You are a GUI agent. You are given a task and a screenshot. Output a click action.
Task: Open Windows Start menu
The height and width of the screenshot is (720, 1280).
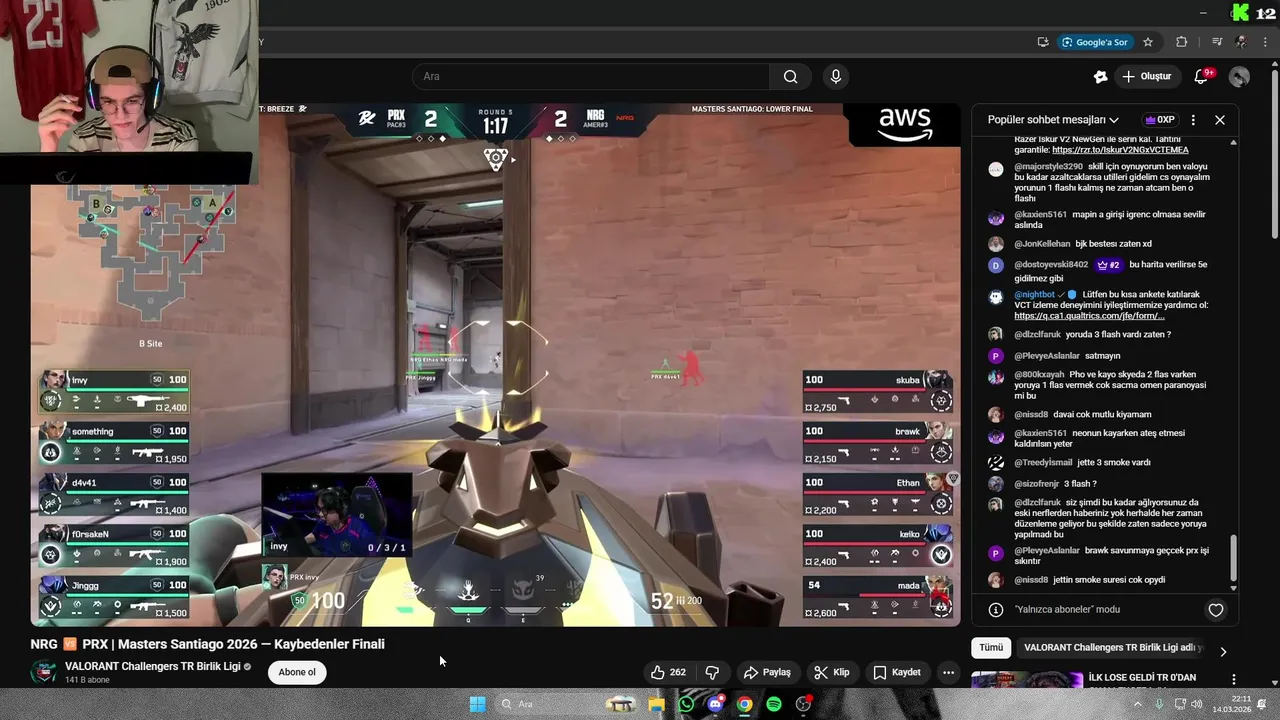(478, 704)
